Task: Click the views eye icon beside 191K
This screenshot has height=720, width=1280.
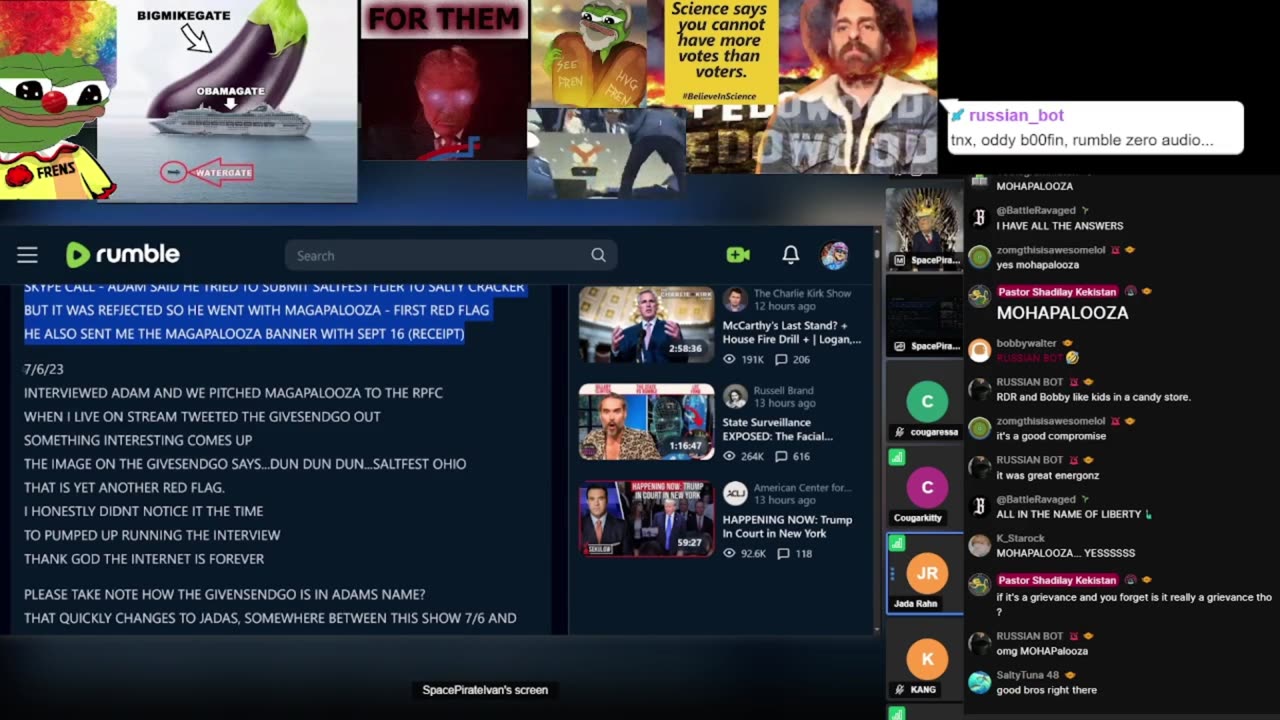Action: 729,359
